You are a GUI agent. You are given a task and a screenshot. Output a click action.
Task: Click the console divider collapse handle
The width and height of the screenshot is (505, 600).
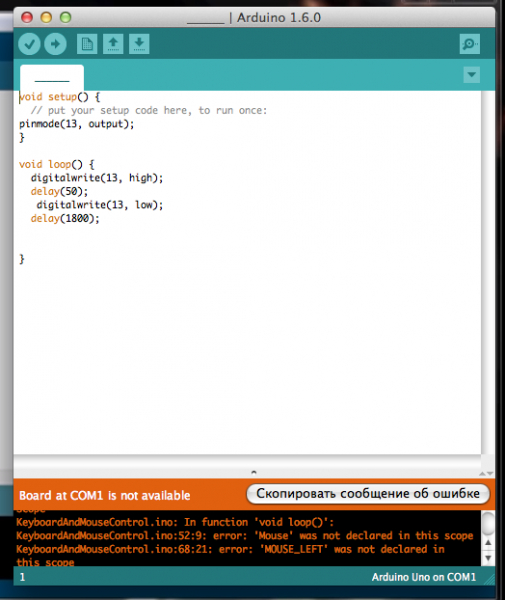tap(254, 472)
